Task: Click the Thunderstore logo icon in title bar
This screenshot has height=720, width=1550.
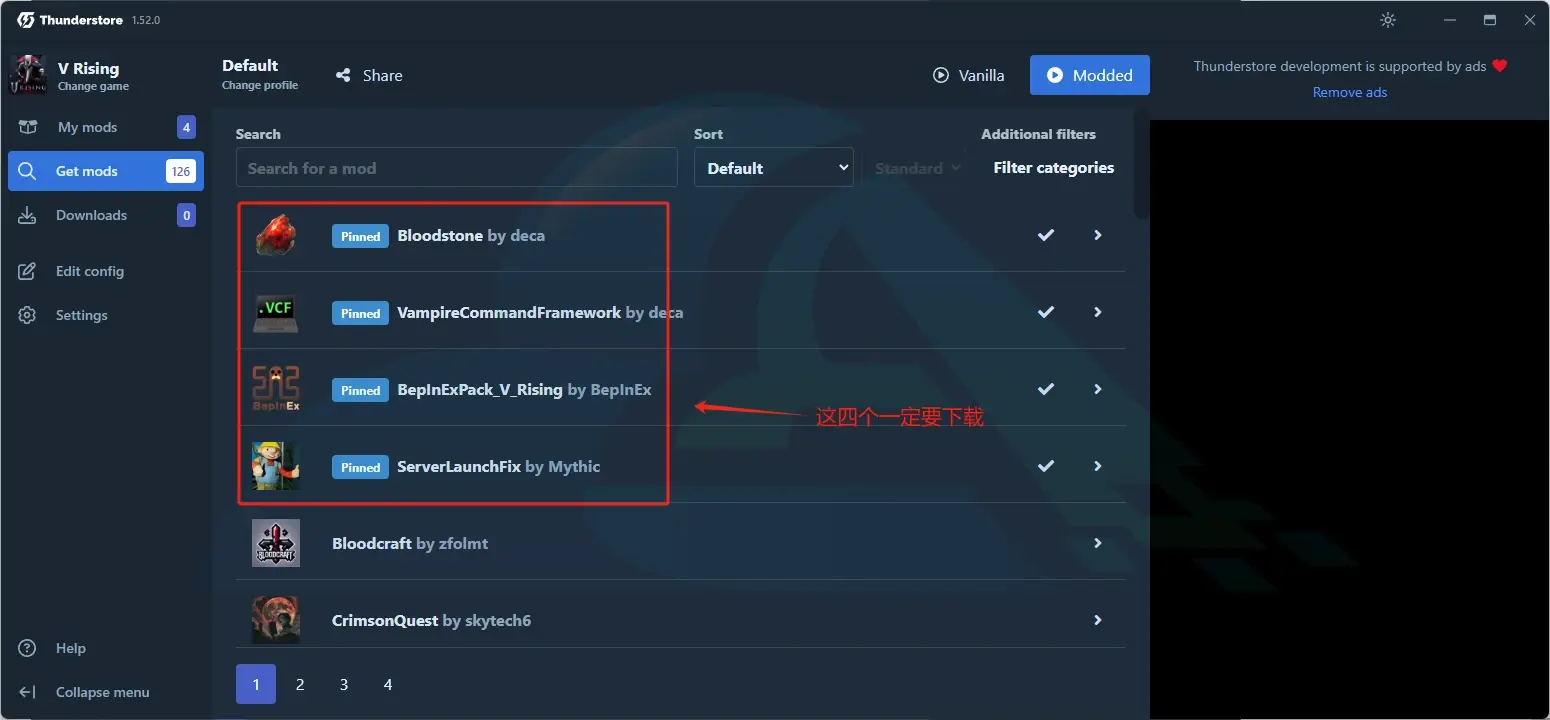Action: click(x=25, y=20)
